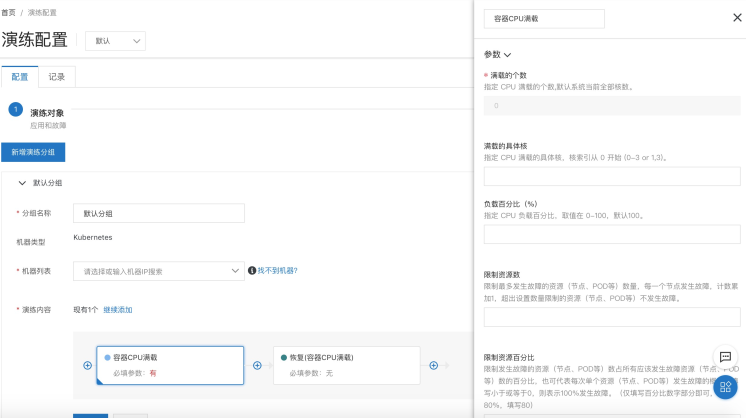Open the blue grid shortcut button
Screen dimensions: 746x418
(x=725, y=387)
